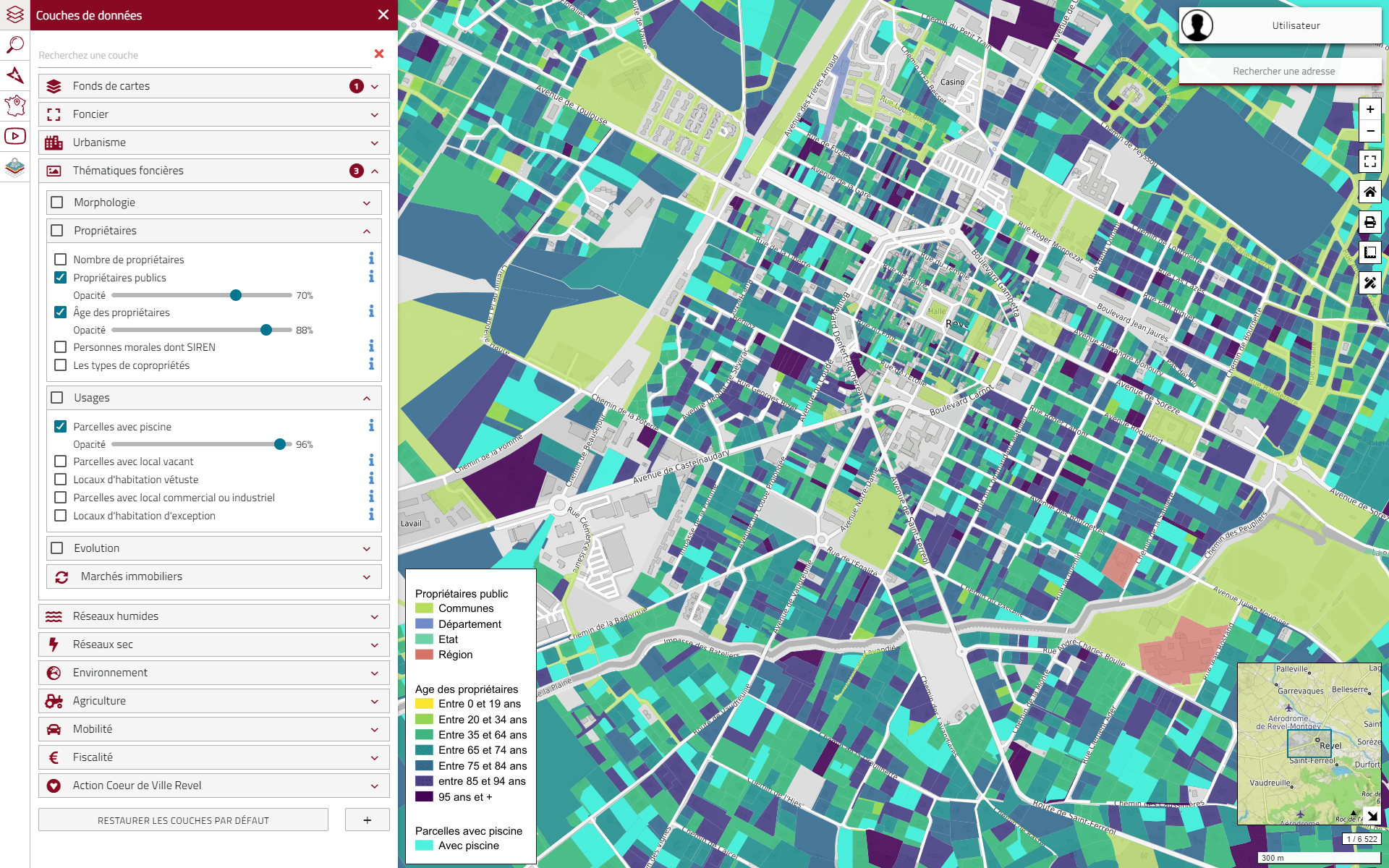Screen dimensions: 1389x868
Task: Adjust Propriétaires publics opacity slider handle
Action: 236,295
